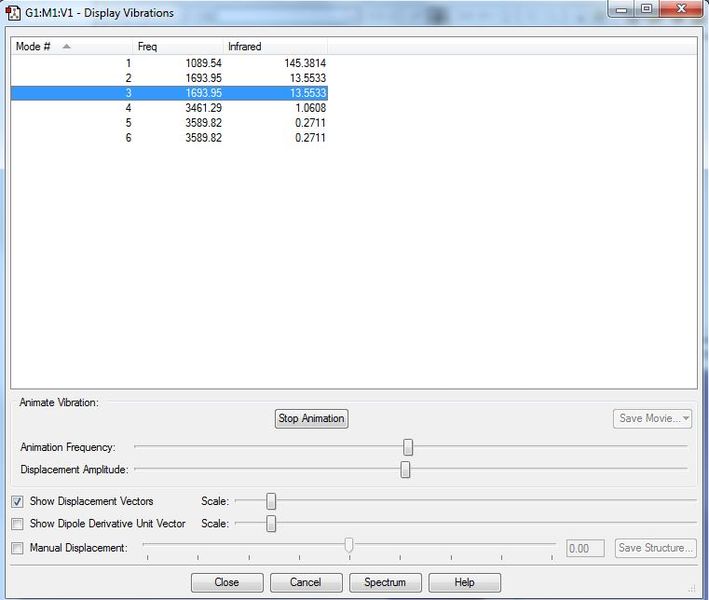Sort the list by Freq column header
The height and width of the screenshot is (600, 709).
[x=178, y=46]
